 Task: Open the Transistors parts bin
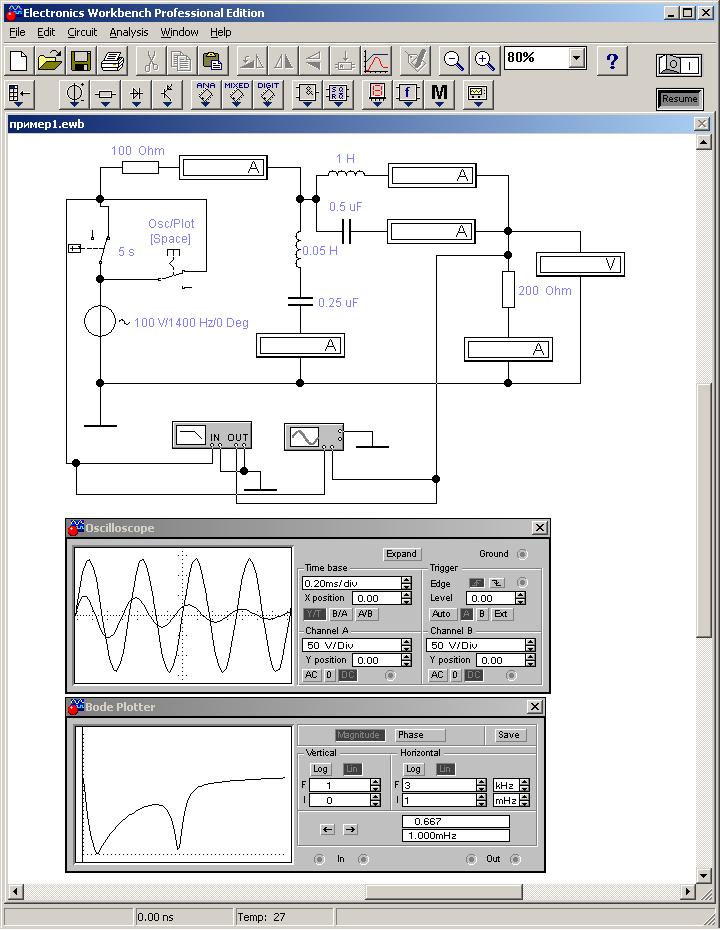[167, 95]
